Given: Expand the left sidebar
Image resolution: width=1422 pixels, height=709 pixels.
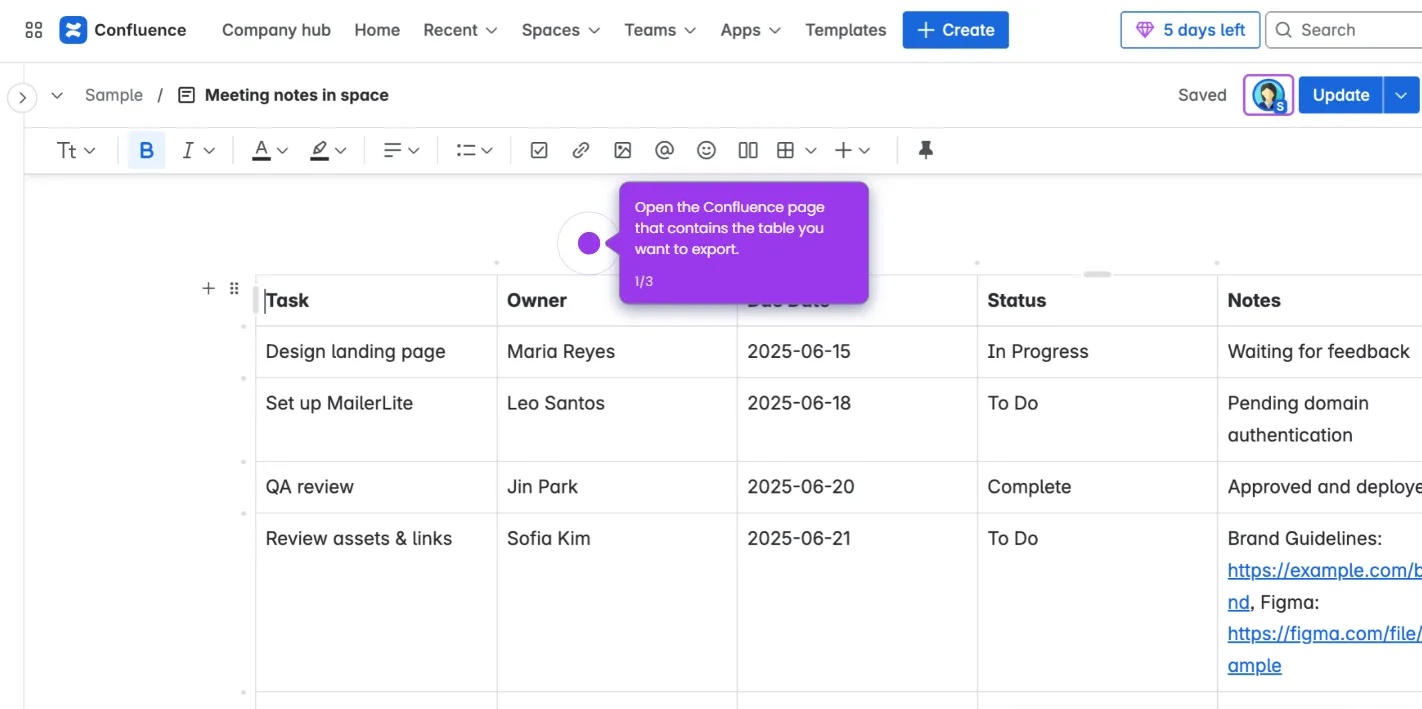Looking at the screenshot, I should click(22, 97).
